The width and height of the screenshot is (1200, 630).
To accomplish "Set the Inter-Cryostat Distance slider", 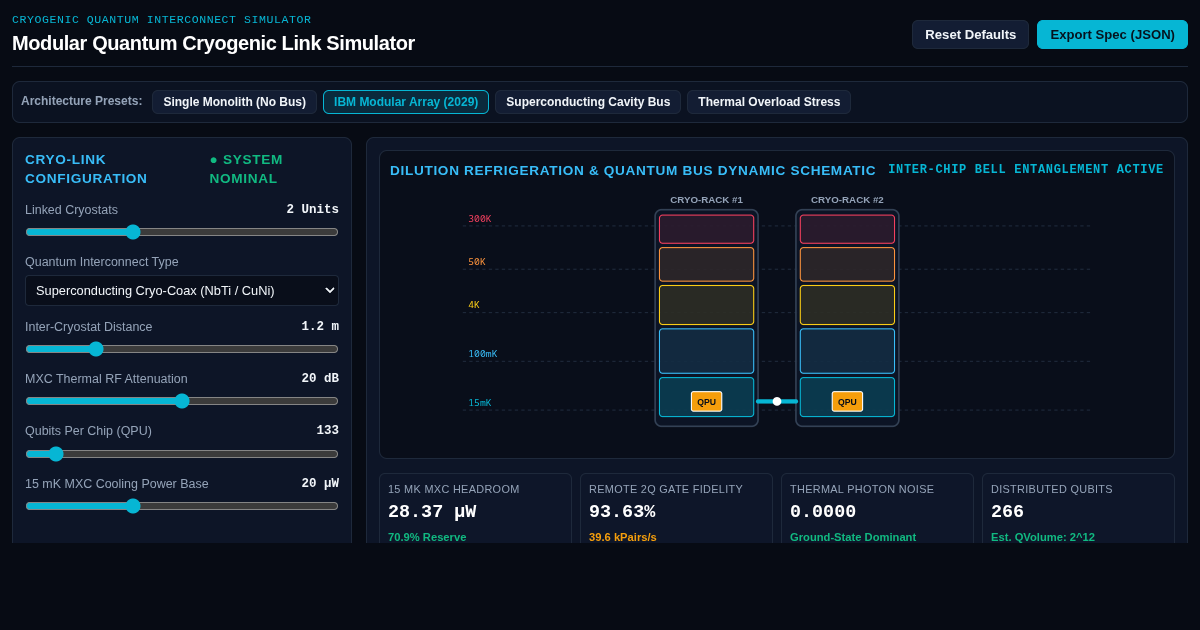I will point(182,349).
